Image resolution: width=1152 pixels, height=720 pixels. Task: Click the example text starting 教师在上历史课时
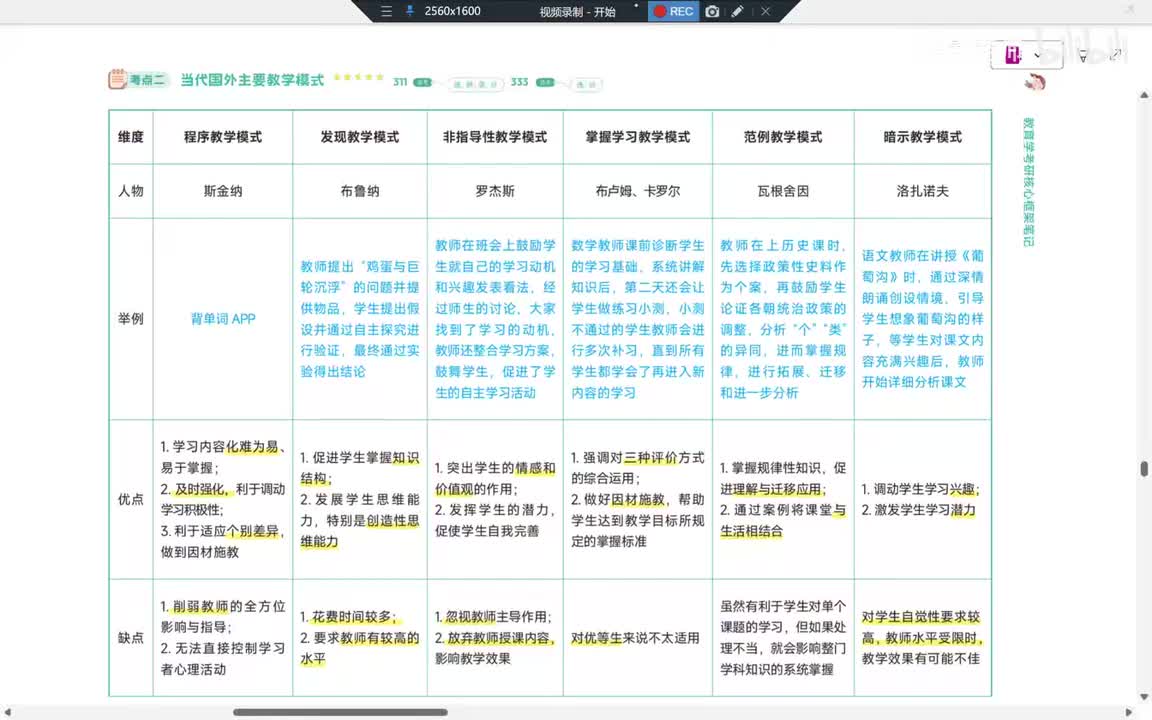782,319
